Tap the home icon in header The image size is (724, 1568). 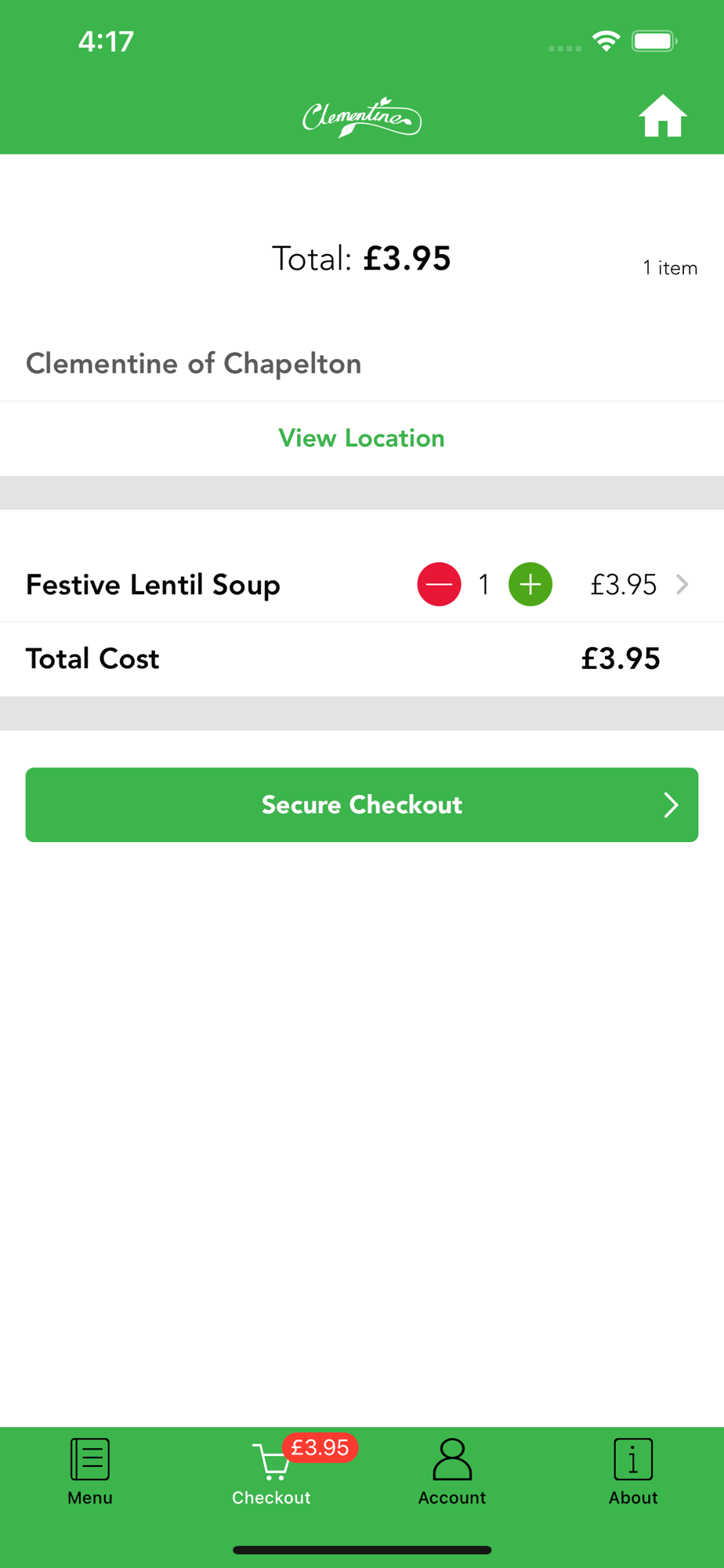[662, 117]
